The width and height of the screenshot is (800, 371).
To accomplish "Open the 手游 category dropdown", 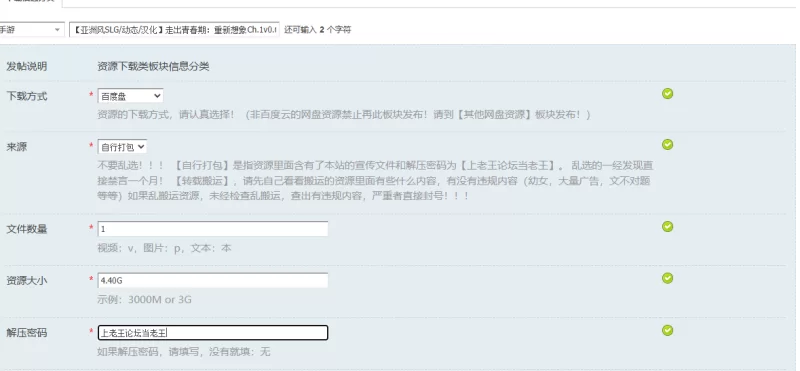I will [32, 30].
